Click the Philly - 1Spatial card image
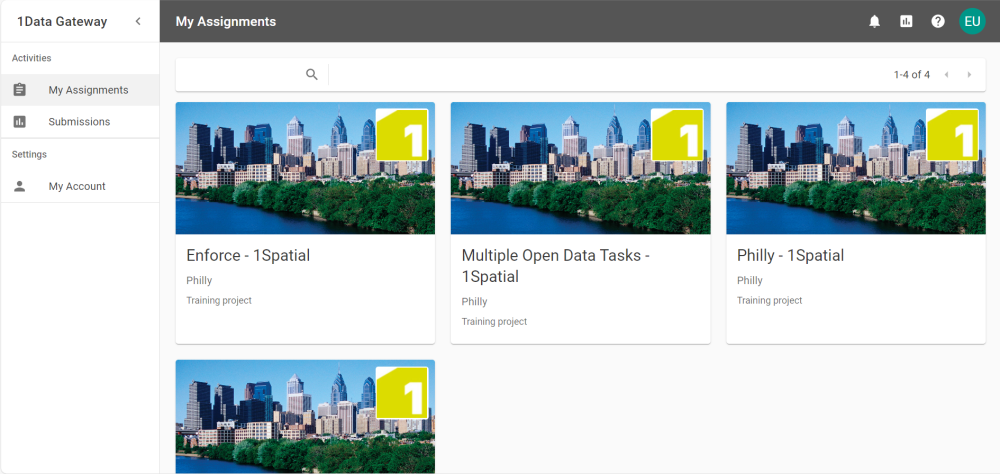The height and width of the screenshot is (474, 1000). point(856,168)
